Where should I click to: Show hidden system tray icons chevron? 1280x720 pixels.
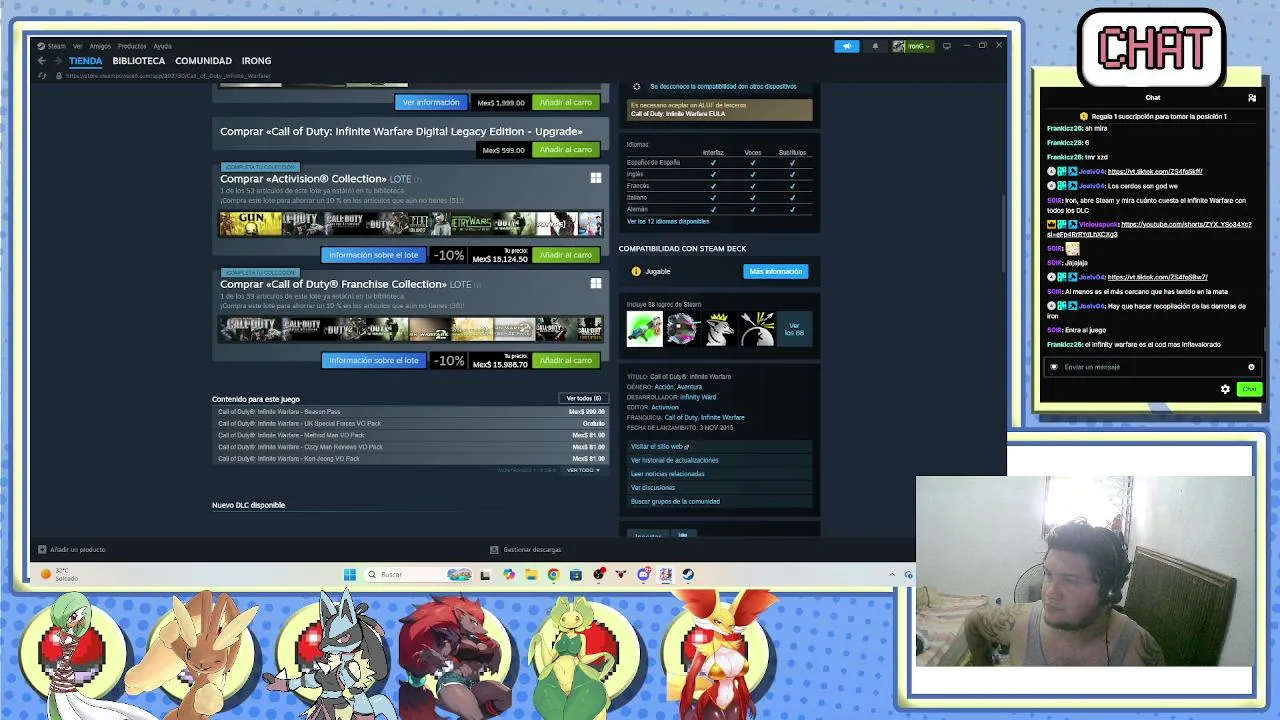[x=892, y=574]
